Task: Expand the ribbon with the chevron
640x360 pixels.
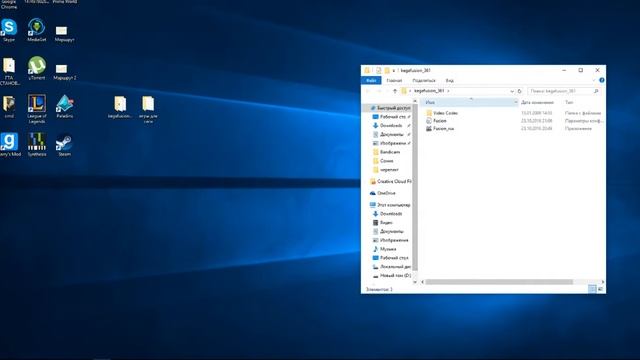Action: tap(594, 80)
